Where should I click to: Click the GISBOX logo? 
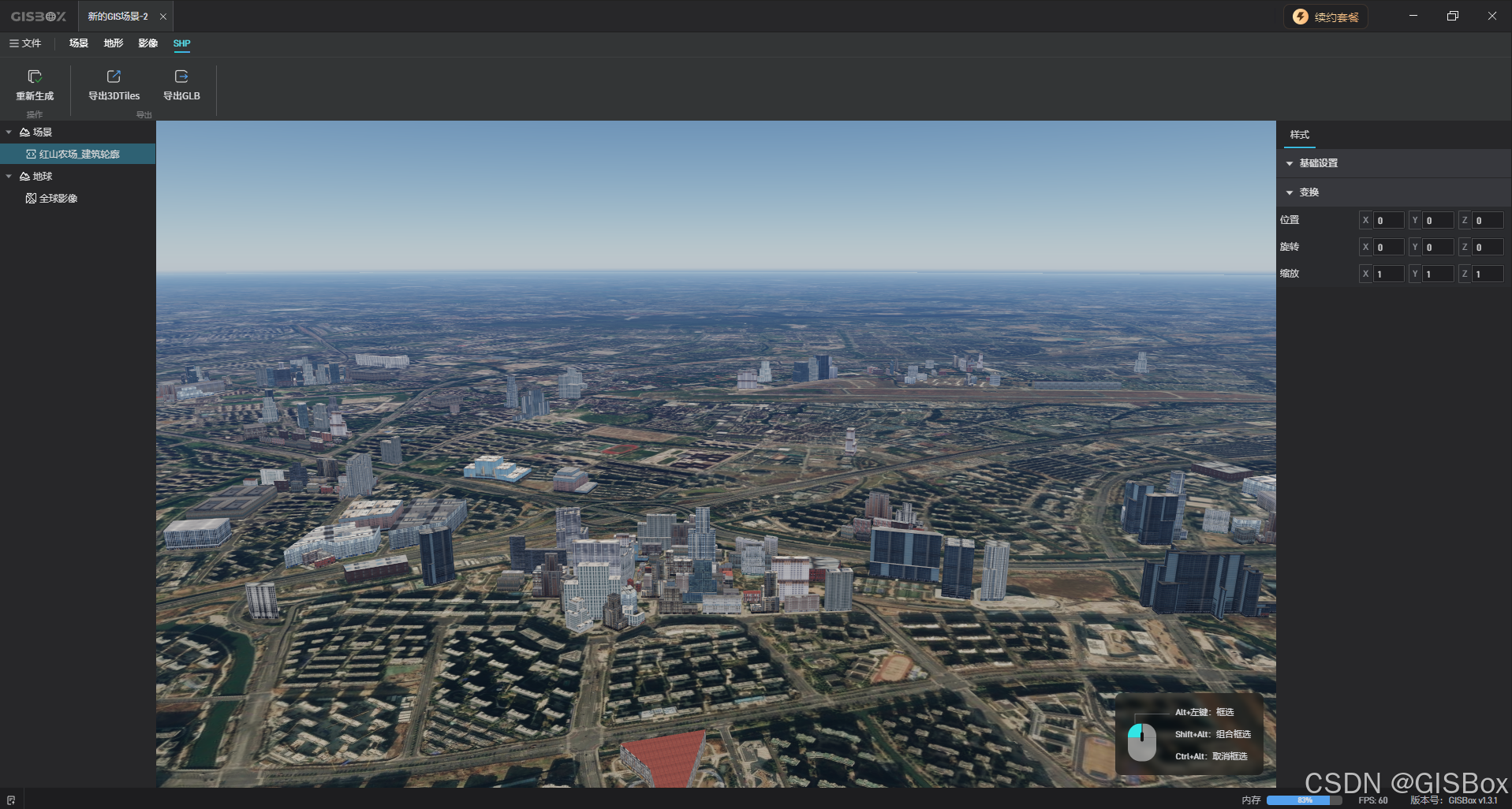[x=39, y=17]
